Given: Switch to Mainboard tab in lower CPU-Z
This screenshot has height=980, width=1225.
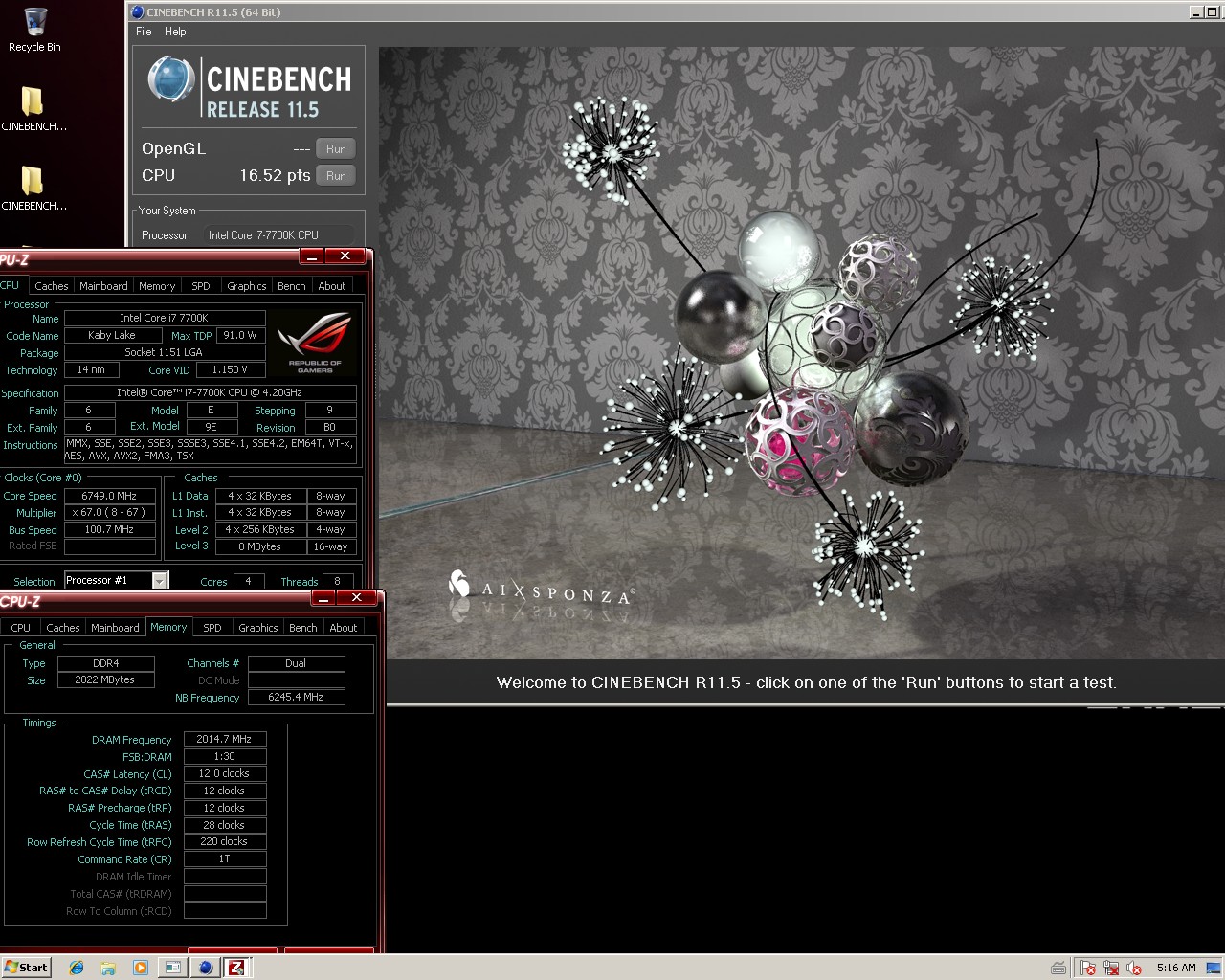Looking at the screenshot, I should [115, 628].
